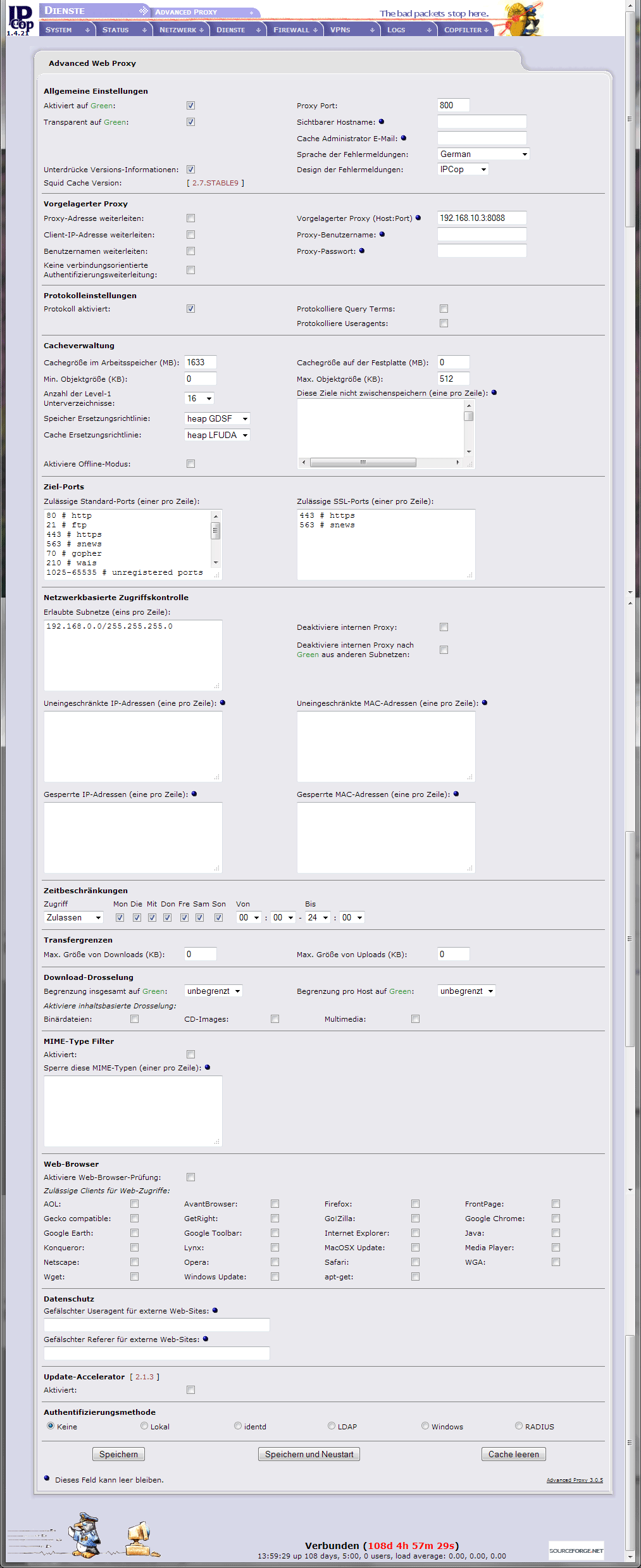Click vertical scrollbar of 'nicht zwischenspeichern' textarea
The height and width of the screenshot is (1568, 641).
(469, 429)
